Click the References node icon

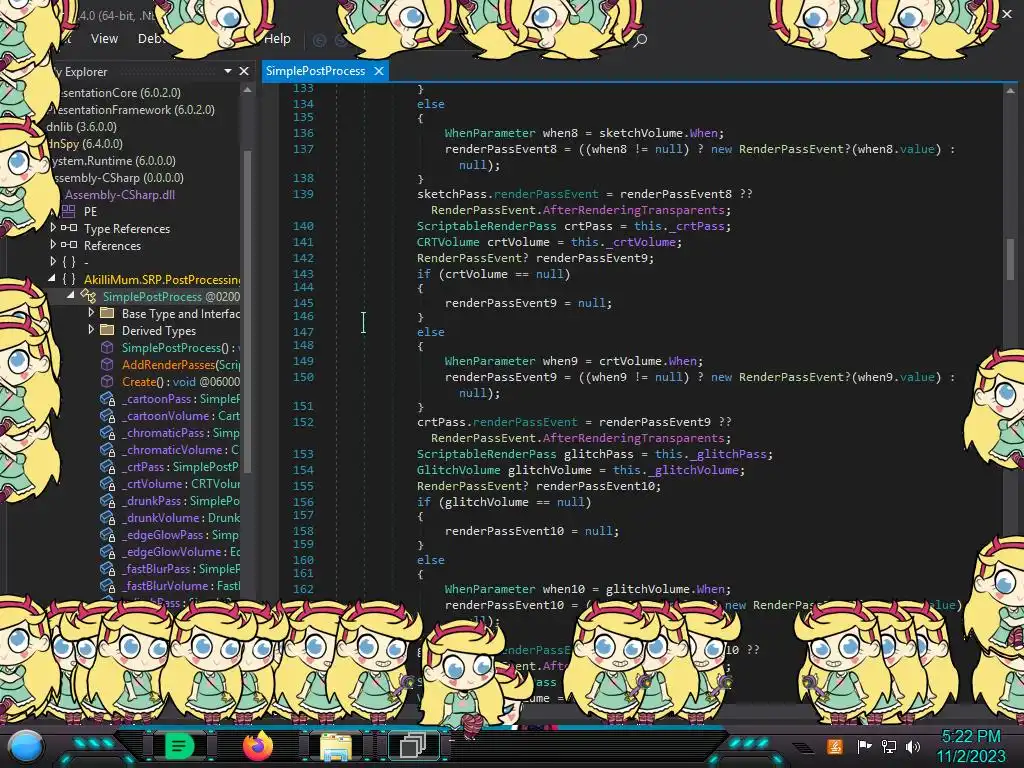coord(69,245)
